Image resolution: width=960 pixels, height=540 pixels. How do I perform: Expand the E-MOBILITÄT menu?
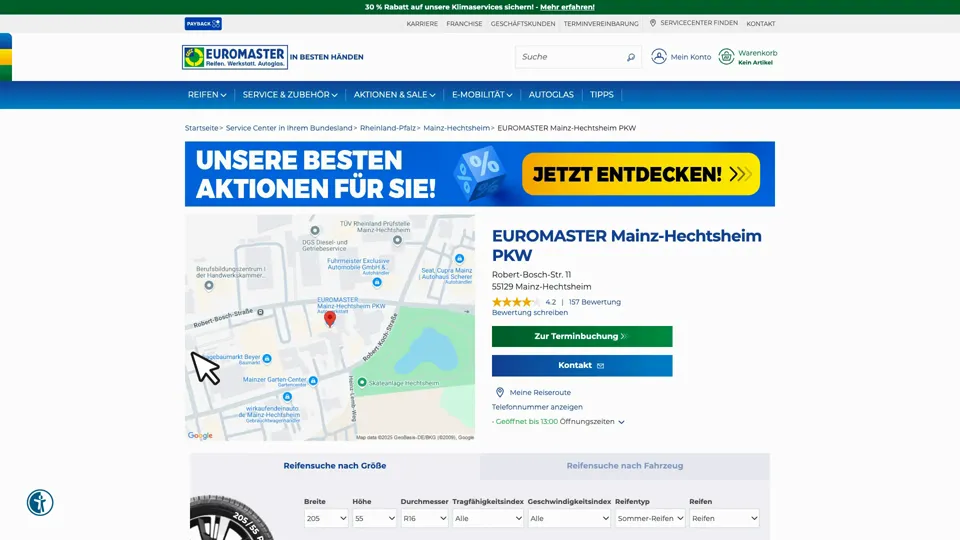482,95
